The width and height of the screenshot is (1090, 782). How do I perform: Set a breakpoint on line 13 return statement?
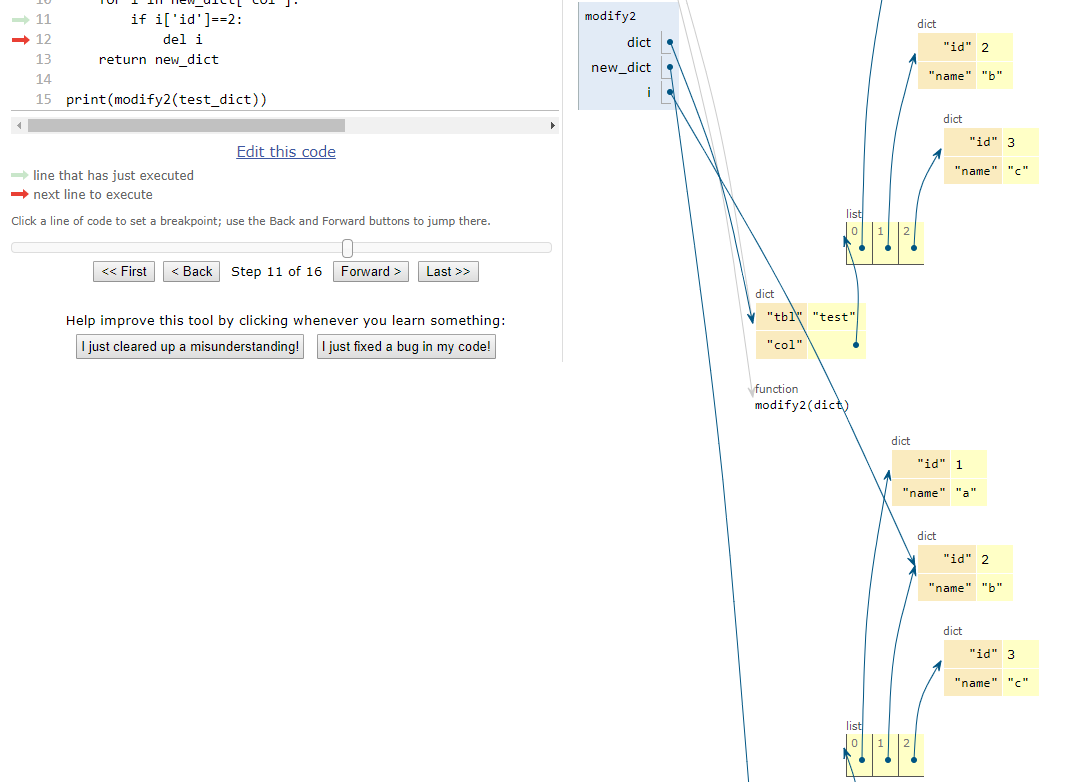coord(158,60)
